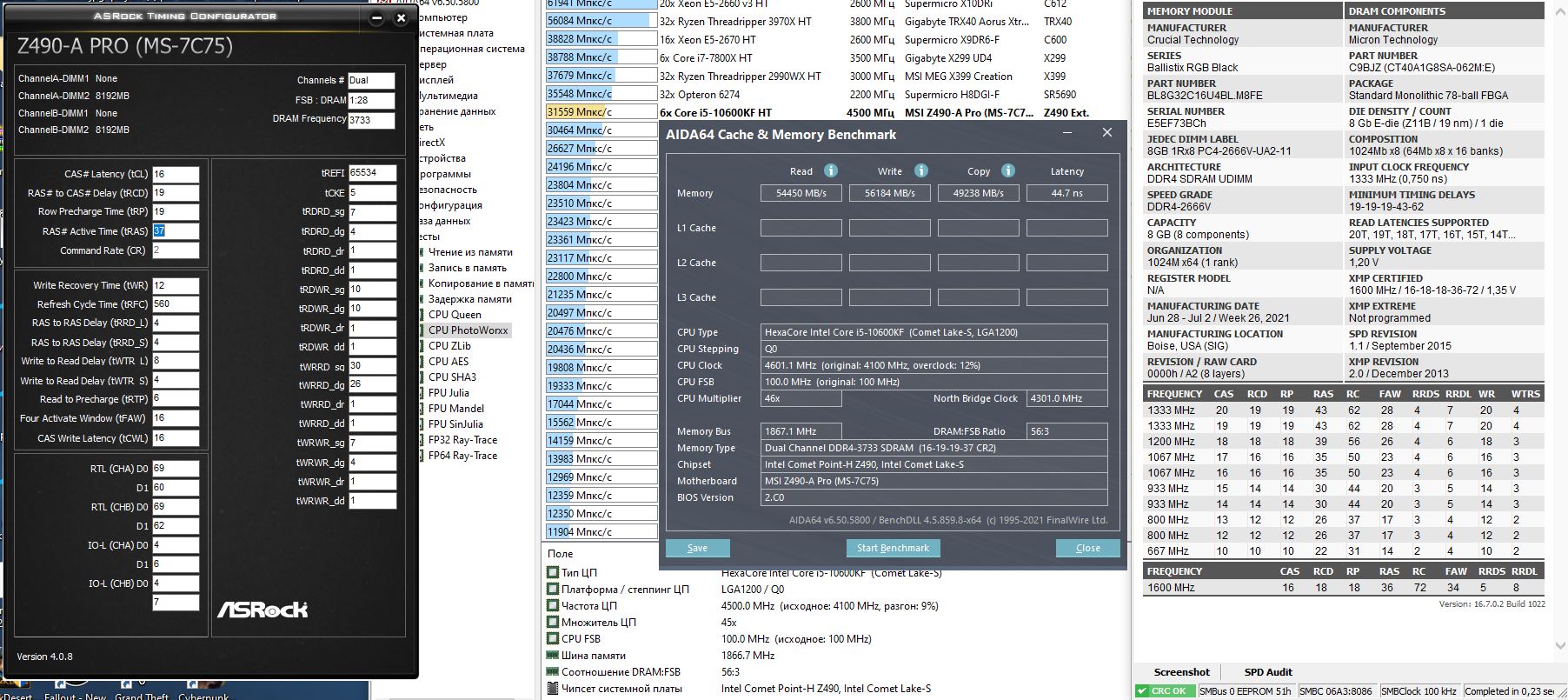
Task: Select Копирование в память in the AIDA64 tree
Action: click(x=482, y=283)
